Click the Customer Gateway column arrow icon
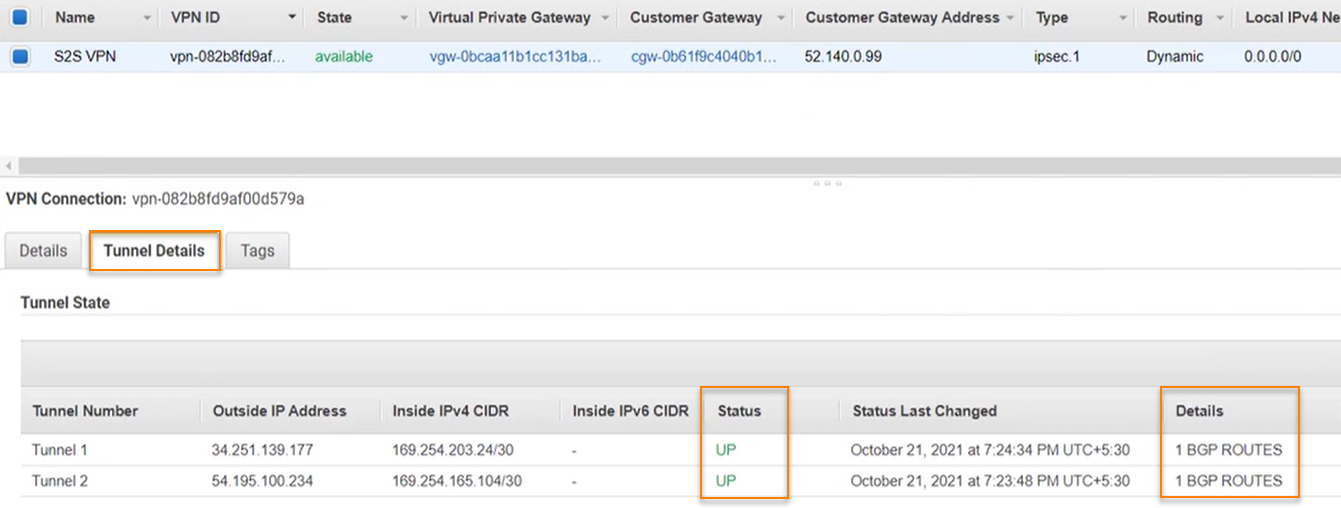Viewport: 1341px width, 508px height. [x=781, y=18]
